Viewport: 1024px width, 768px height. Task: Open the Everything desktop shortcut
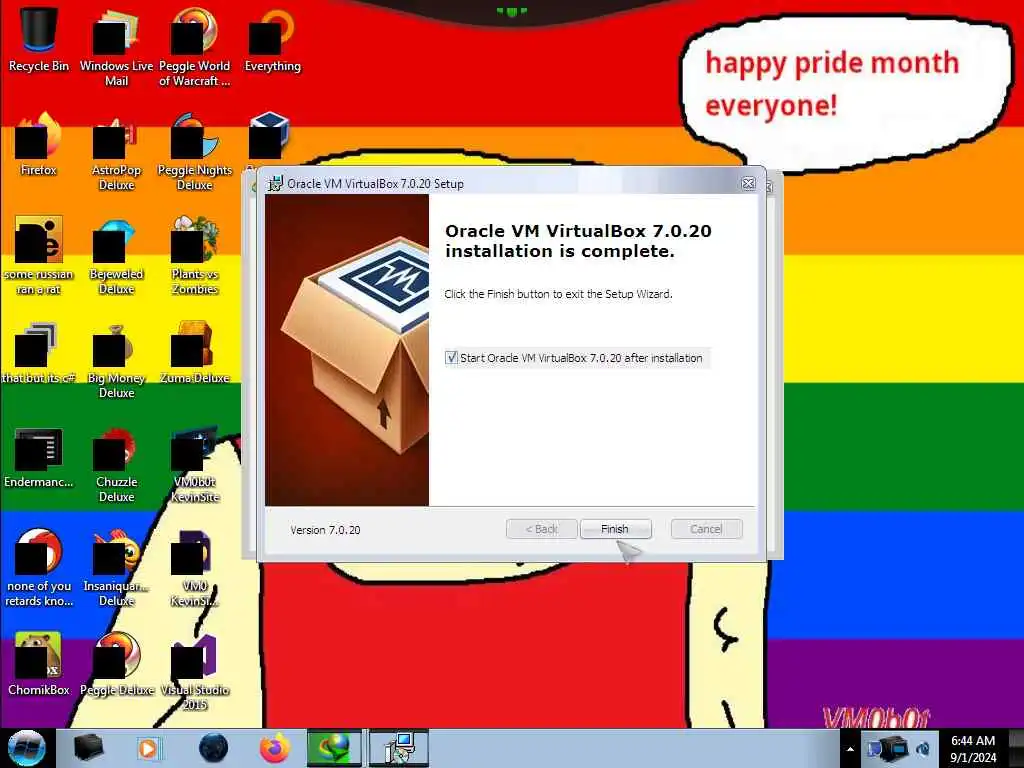click(x=272, y=39)
